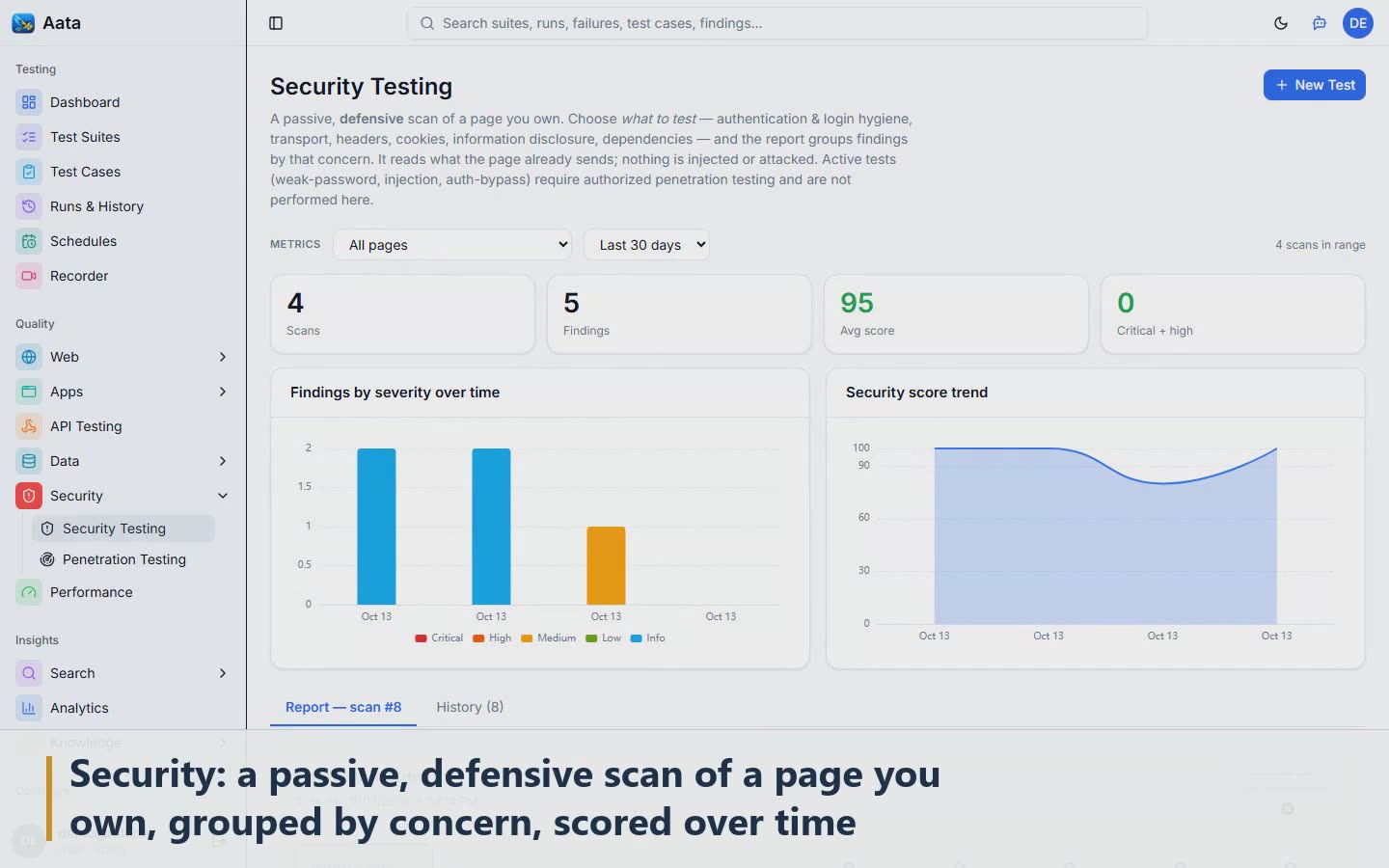Open Test Cases from its clipboard icon
This screenshot has width=1389, height=868.
[29, 172]
